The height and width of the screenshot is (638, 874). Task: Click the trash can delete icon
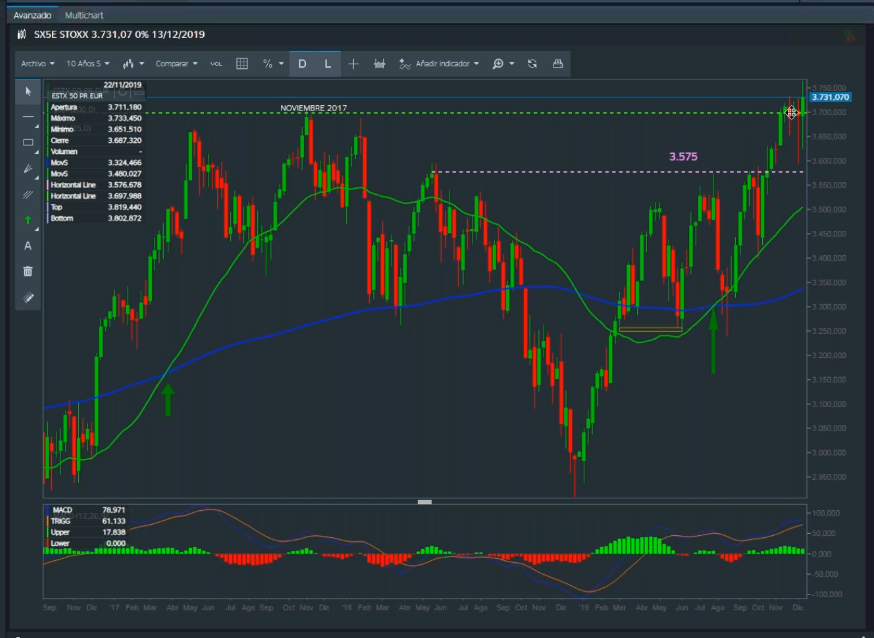[x=28, y=271]
